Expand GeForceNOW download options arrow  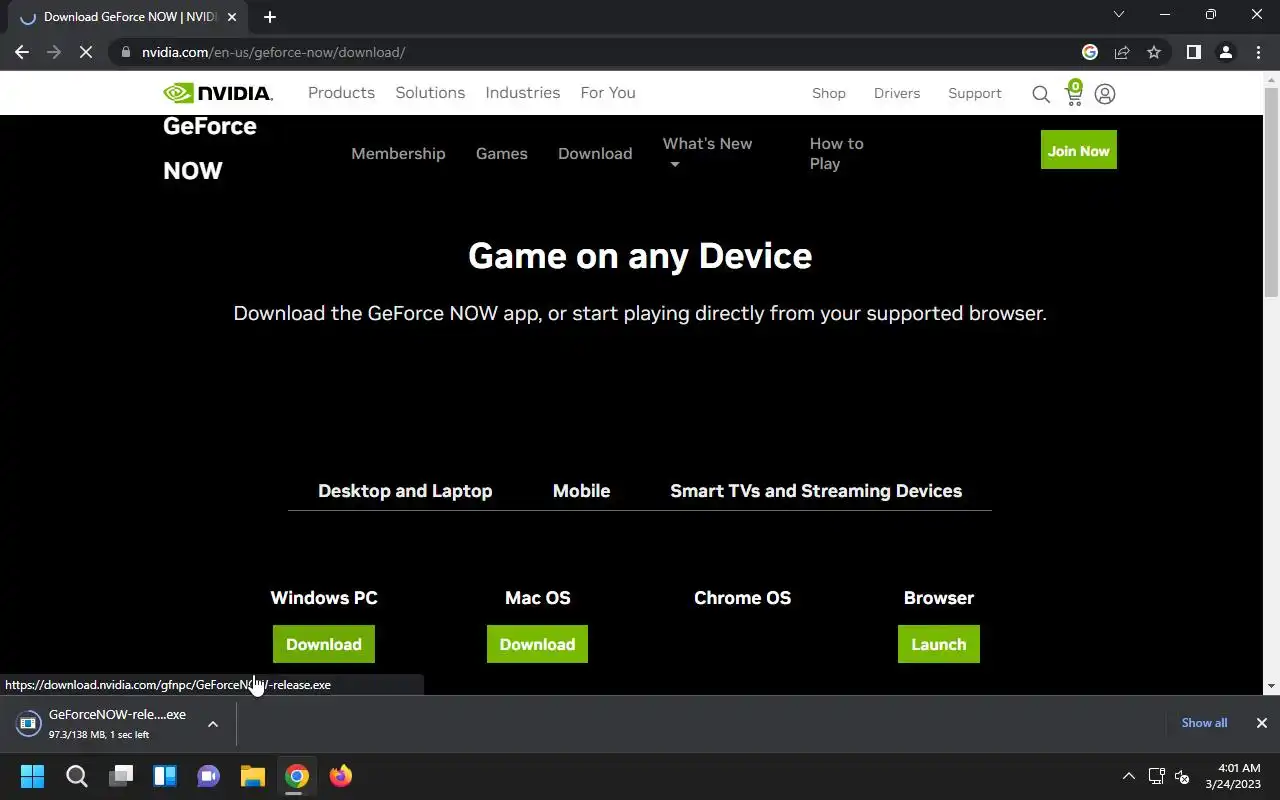coord(213,724)
